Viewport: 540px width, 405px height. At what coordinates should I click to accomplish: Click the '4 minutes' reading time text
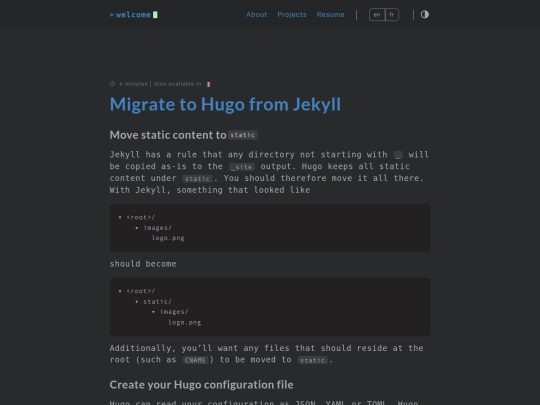click(x=133, y=84)
